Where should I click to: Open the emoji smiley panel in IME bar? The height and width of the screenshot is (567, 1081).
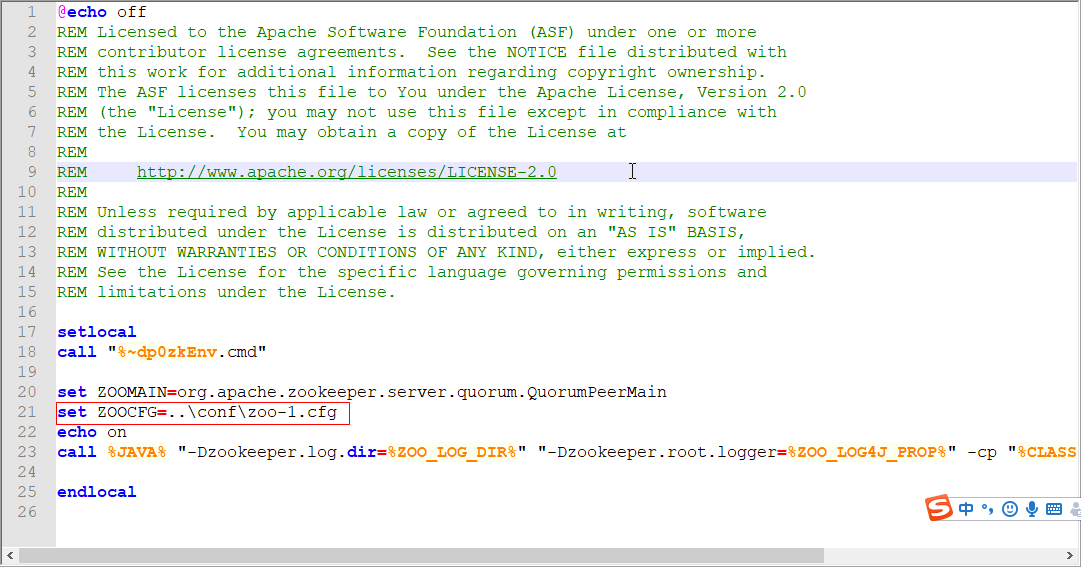tap(1010, 509)
